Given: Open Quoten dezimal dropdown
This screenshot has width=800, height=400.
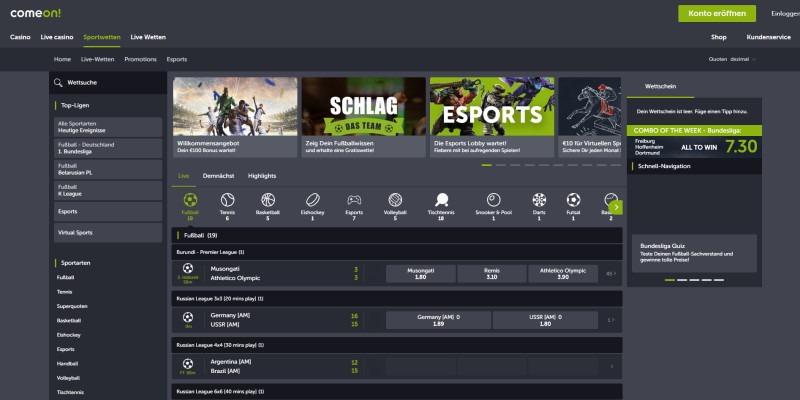Looking at the screenshot, I should click(x=732, y=59).
